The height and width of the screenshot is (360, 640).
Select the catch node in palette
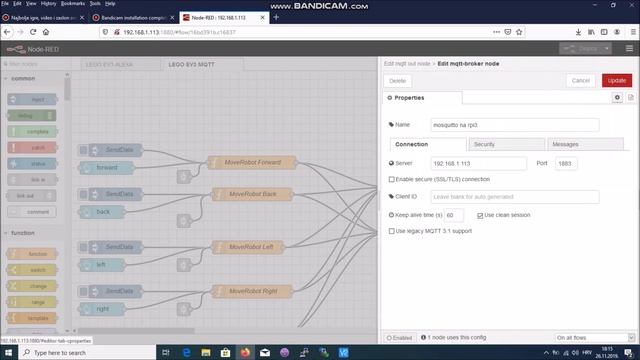(x=32, y=148)
